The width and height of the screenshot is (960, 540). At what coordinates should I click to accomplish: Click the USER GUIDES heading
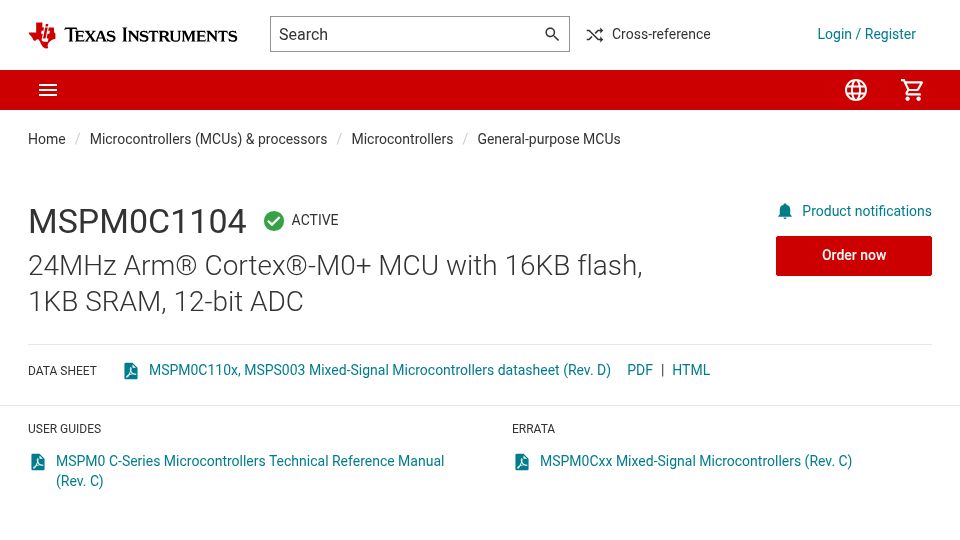click(64, 429)
